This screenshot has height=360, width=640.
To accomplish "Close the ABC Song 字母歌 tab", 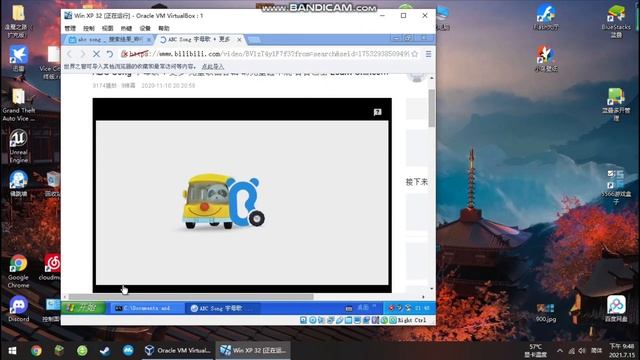I will click(239, 40).
